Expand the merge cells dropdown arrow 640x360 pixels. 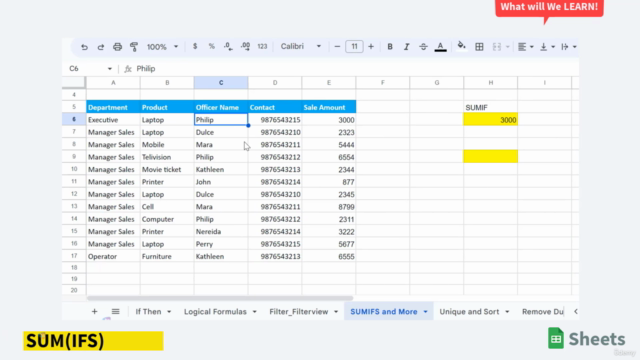(508, 47)
